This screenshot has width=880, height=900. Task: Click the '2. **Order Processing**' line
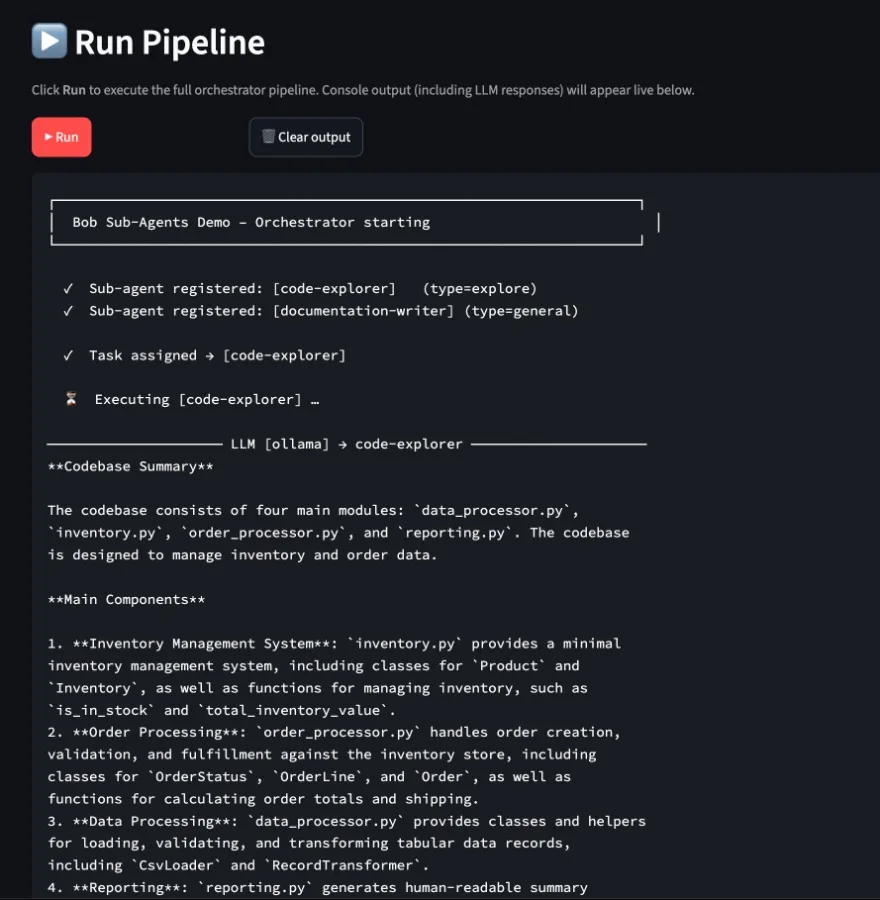point(334,732)
